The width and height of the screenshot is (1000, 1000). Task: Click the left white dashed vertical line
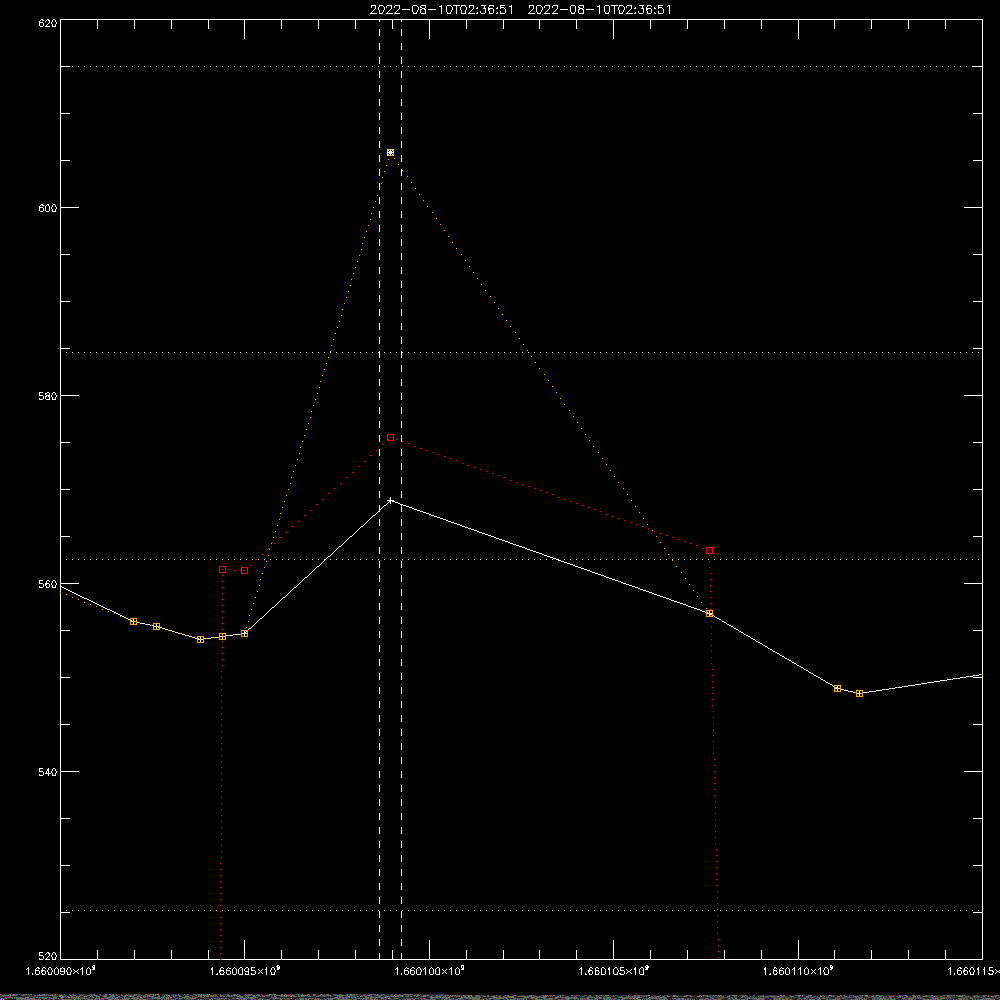click(x=379, y=489)
